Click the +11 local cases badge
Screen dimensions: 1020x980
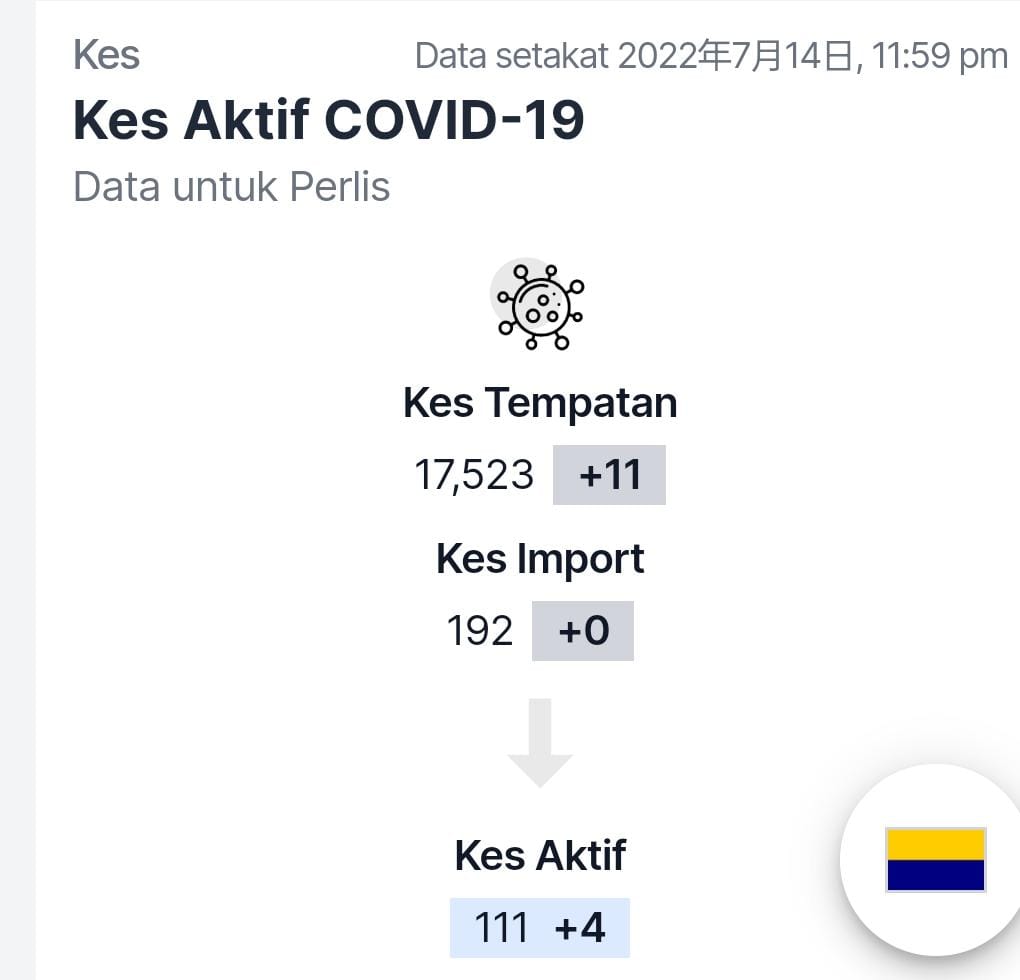pyautogui.click(x=610, y=475)
